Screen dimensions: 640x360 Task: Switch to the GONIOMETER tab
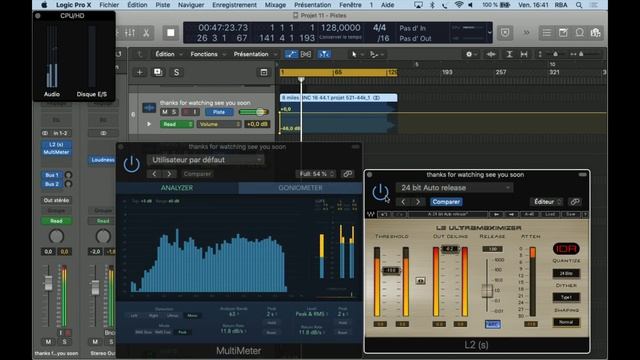[300, 188]
